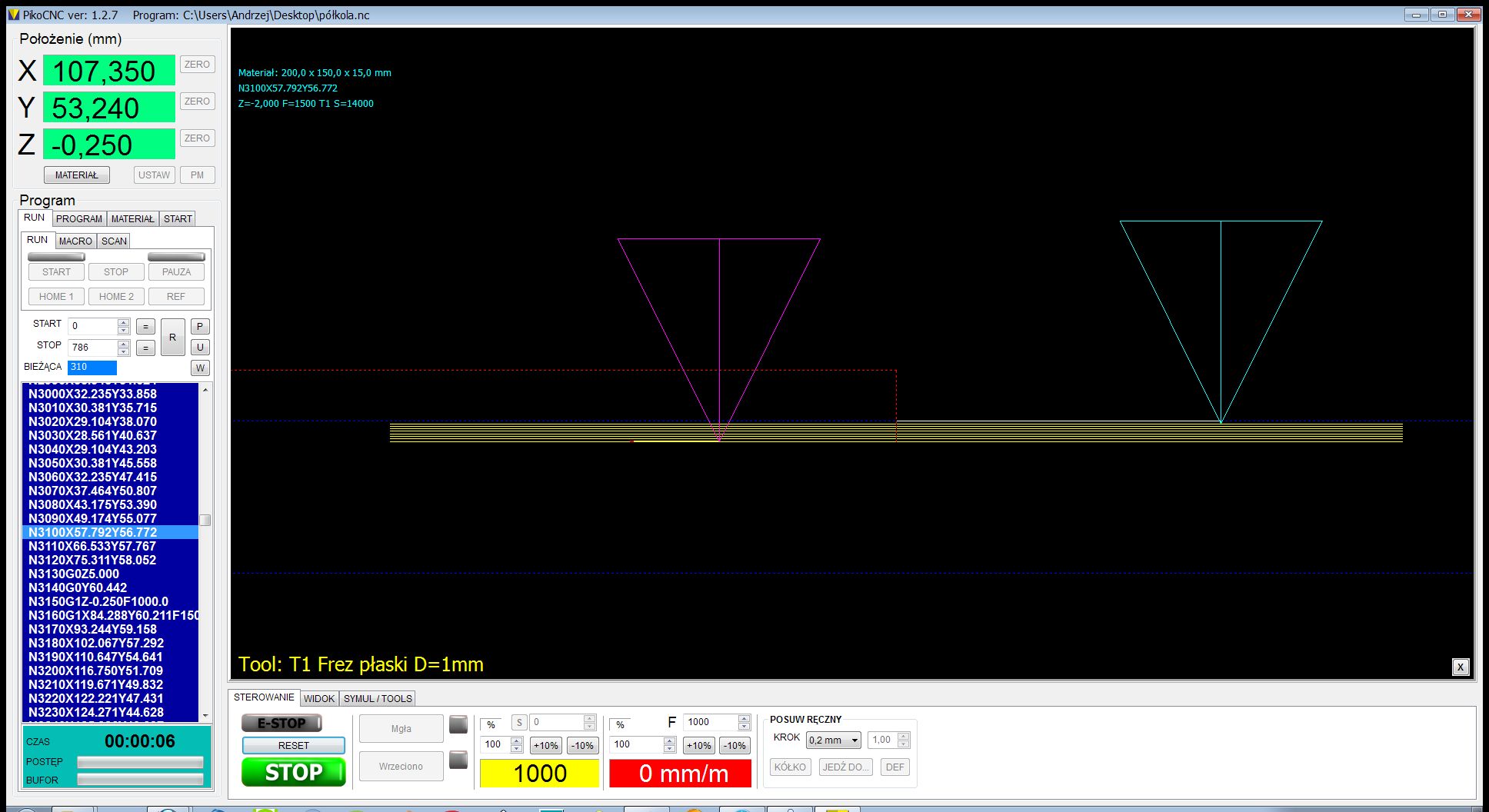Decrease feed percent value with down arrow
Image resolution: width=1489 pixels, height=812 pixels.
tap(669, 749)
